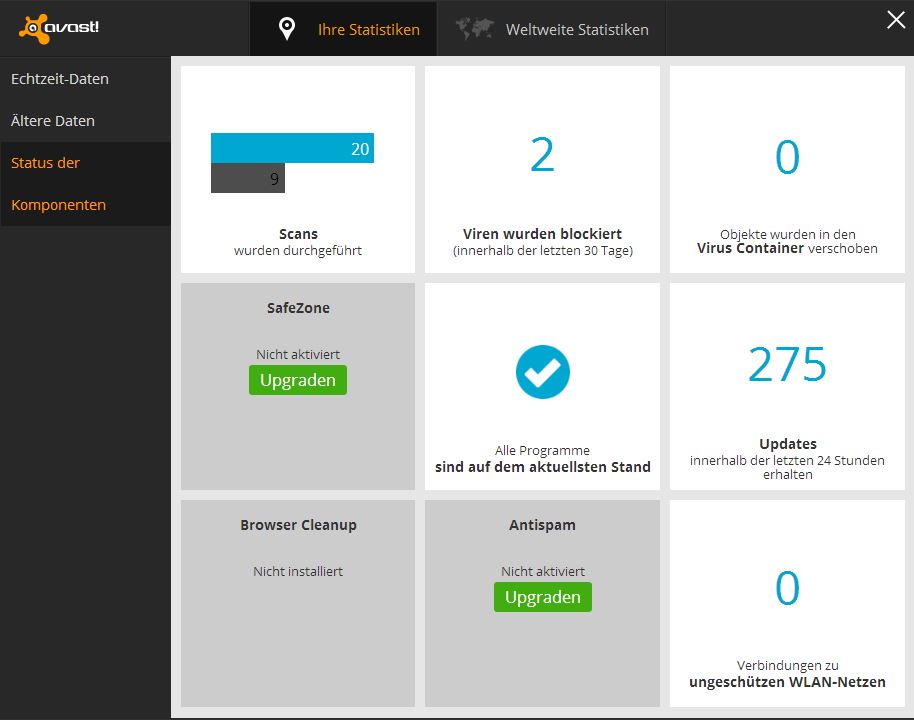
Task: Click the gray scans bar showing 9
Action: pyautogui.click(x=248, y=178)
